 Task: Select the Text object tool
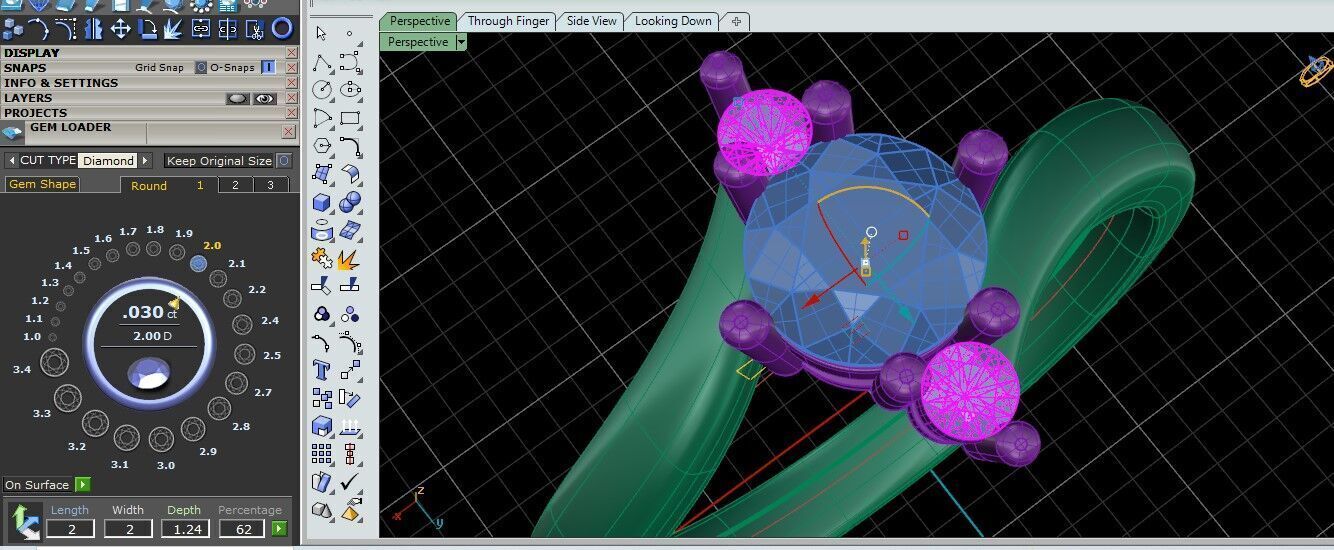322,370
